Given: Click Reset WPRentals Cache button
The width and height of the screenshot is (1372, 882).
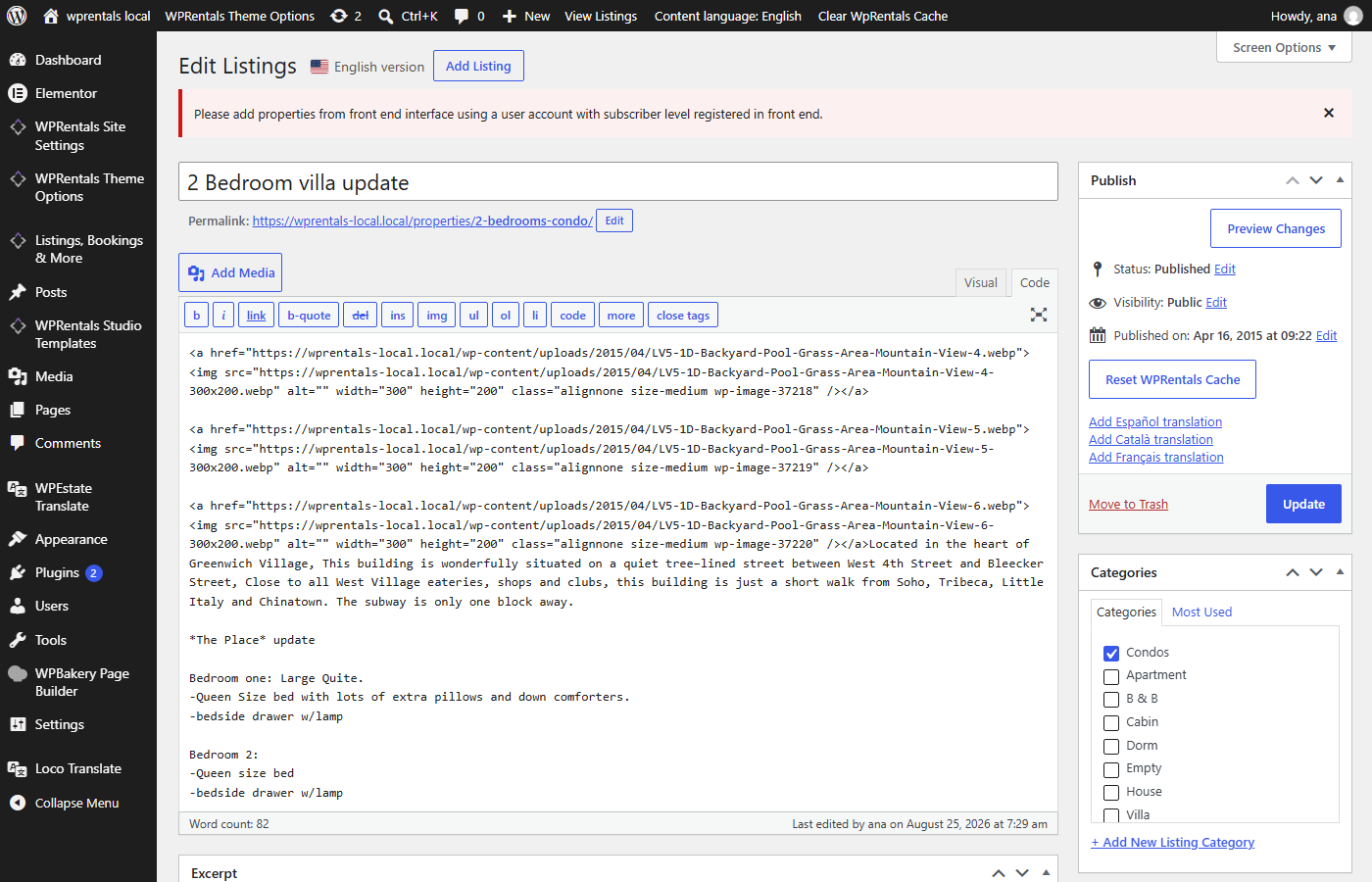Looking at the screenshot, I should [x=1173, y=379].
